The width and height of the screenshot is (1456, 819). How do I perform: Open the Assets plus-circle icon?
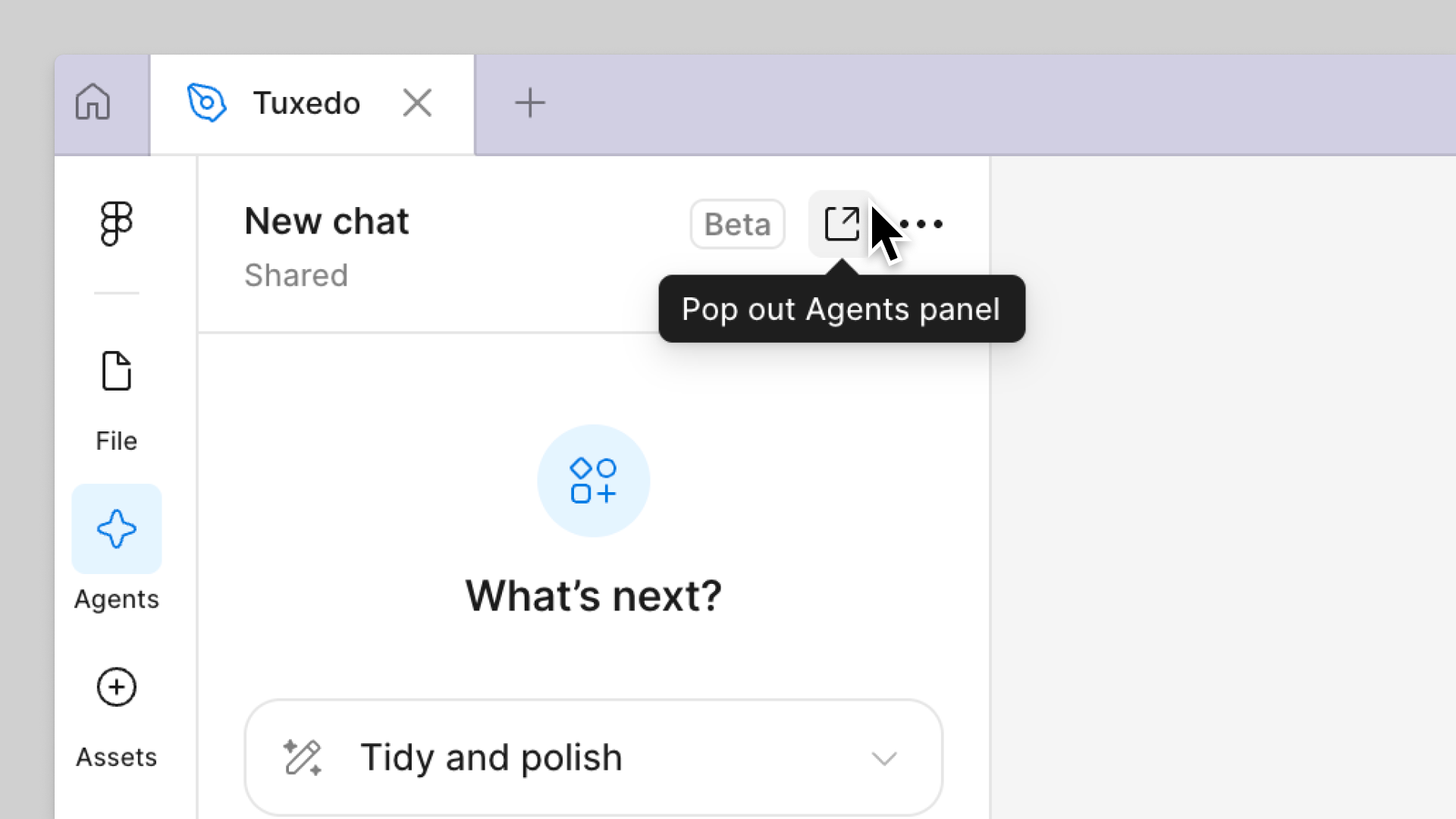point(116,687)
